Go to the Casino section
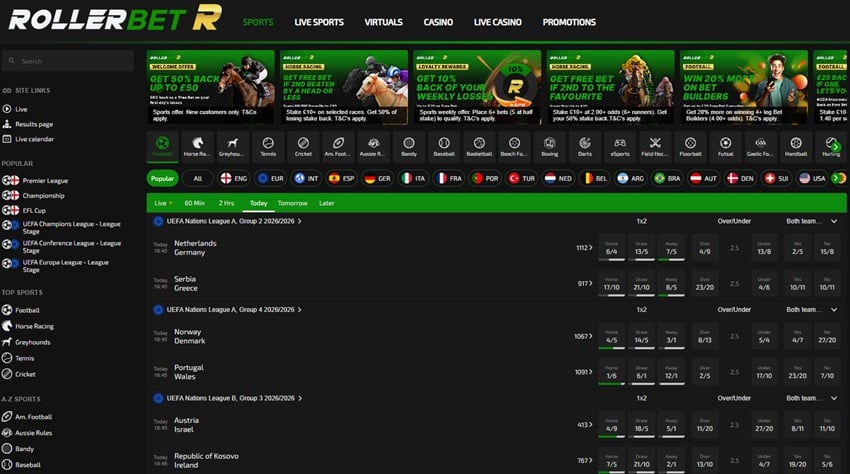This screenshot has width=850, height=474. (438, 22)
